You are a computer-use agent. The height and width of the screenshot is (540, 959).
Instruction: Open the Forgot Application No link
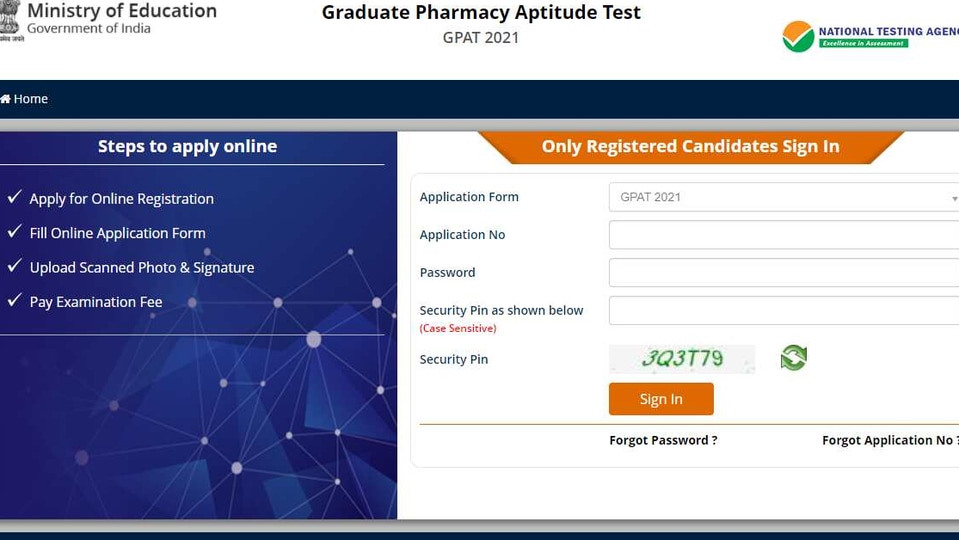(890, 440)
